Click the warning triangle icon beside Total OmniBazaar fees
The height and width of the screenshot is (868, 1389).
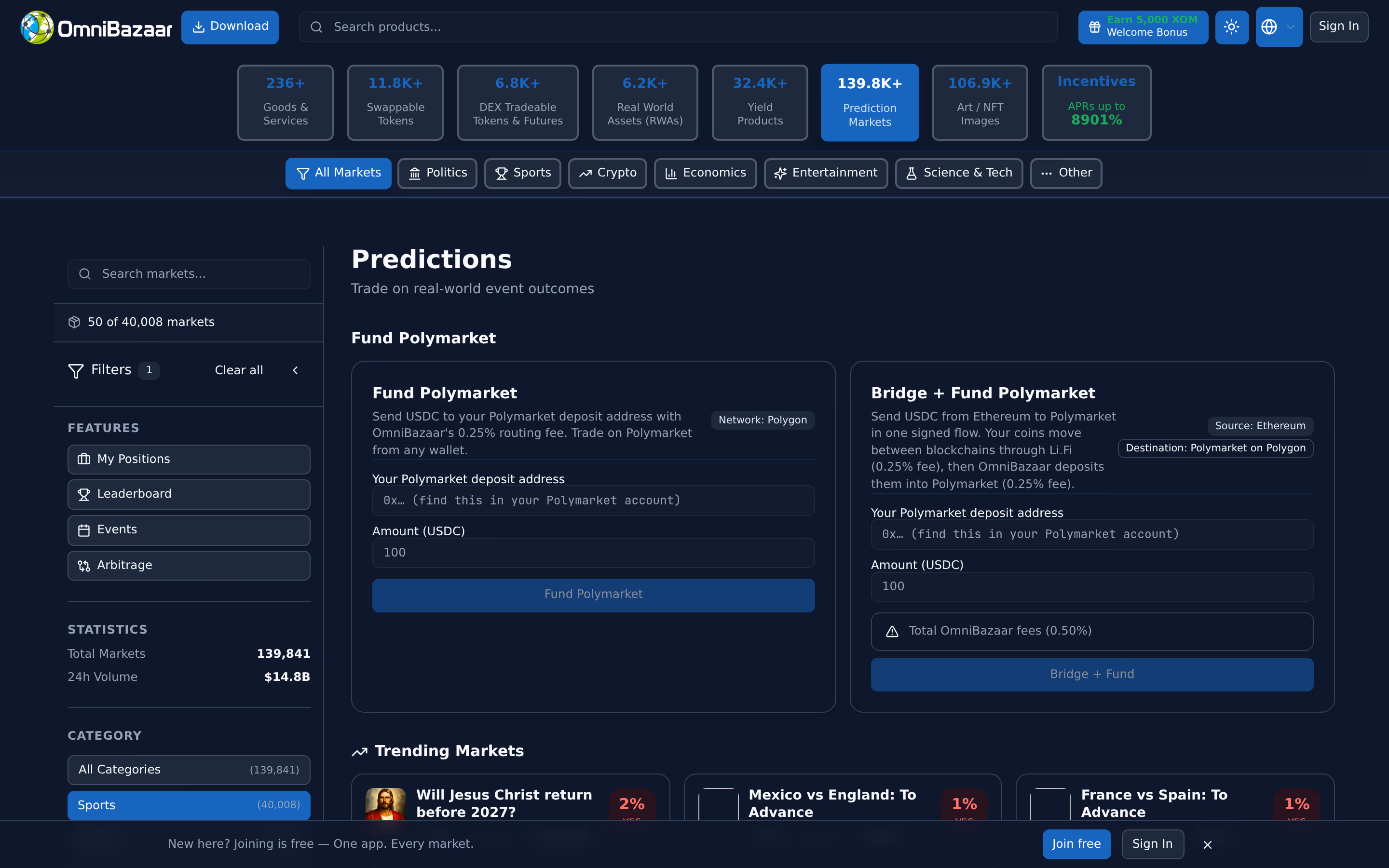pos(892,632)
